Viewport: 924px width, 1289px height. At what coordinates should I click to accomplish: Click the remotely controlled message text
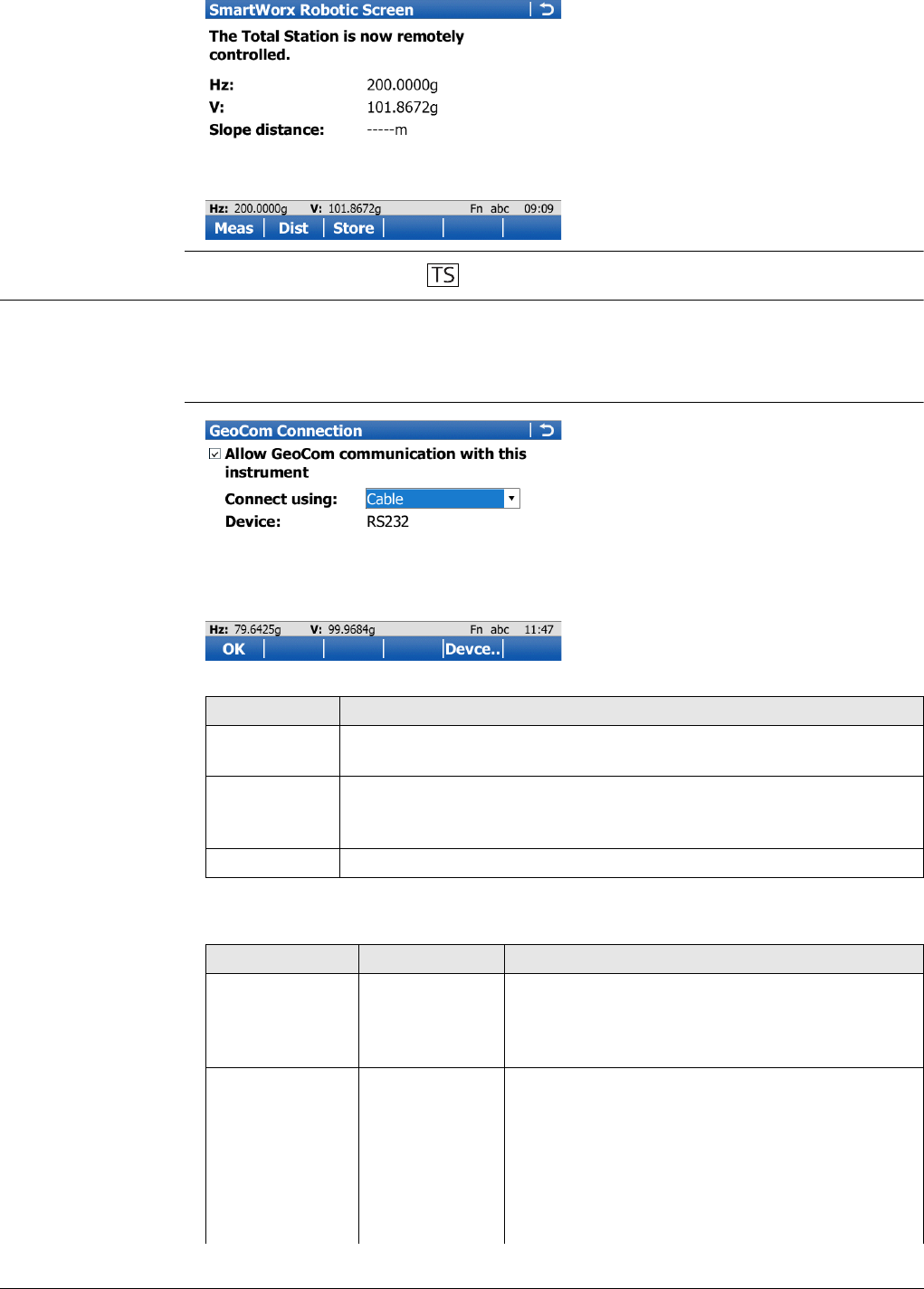[337, 45]
